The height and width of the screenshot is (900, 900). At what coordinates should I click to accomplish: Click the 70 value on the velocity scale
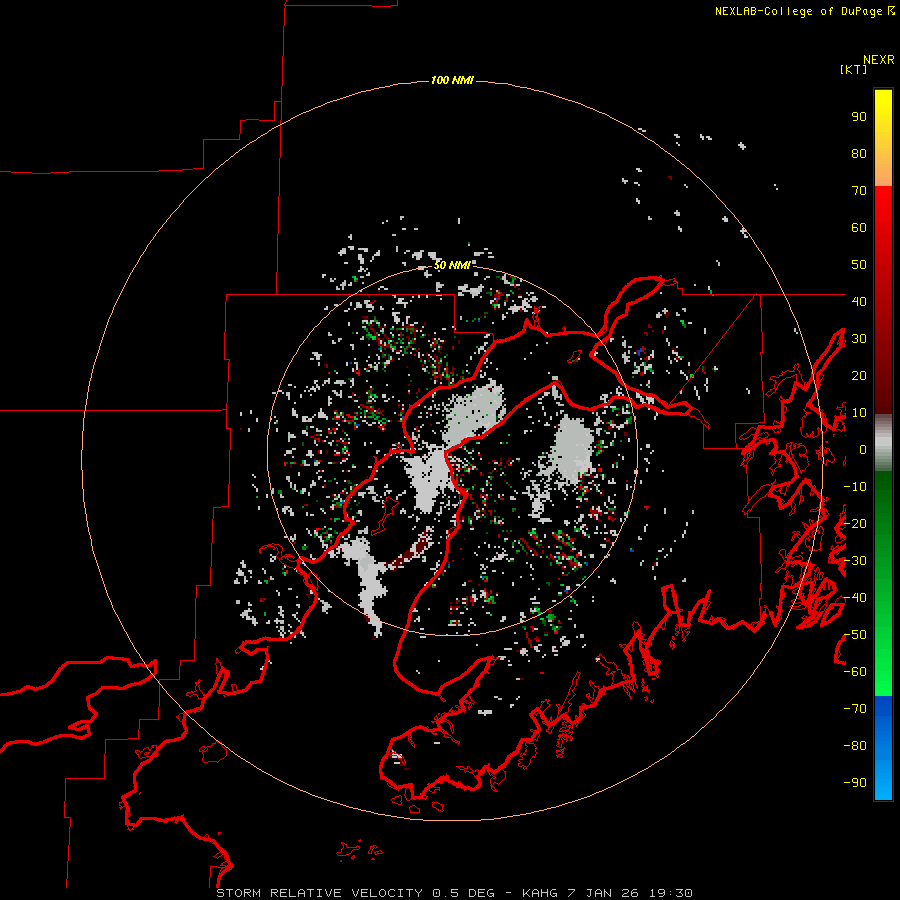coord(859,191)
